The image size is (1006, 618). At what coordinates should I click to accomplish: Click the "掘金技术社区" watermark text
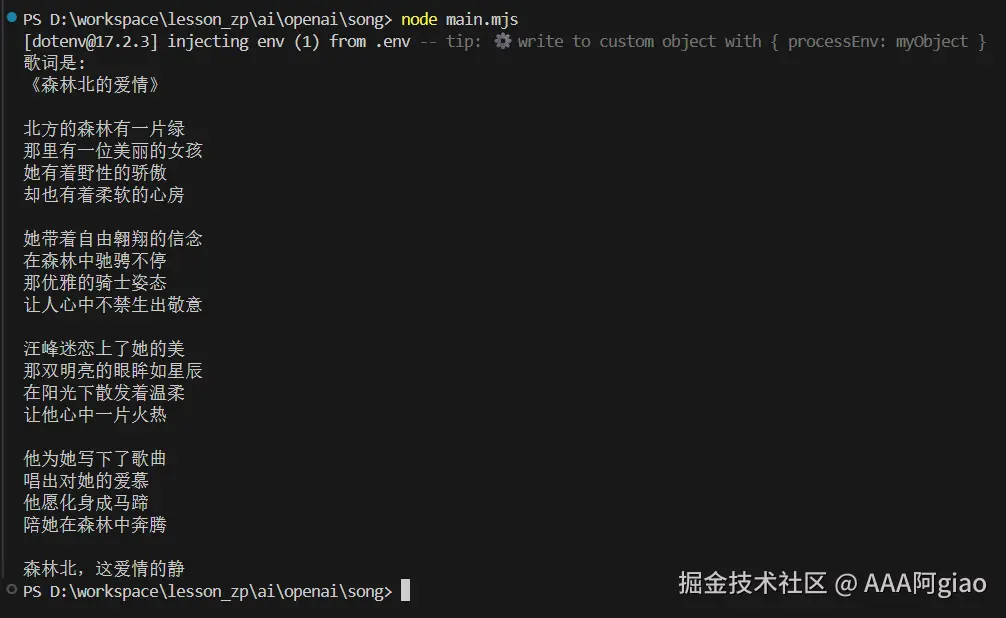coord(752,583)
